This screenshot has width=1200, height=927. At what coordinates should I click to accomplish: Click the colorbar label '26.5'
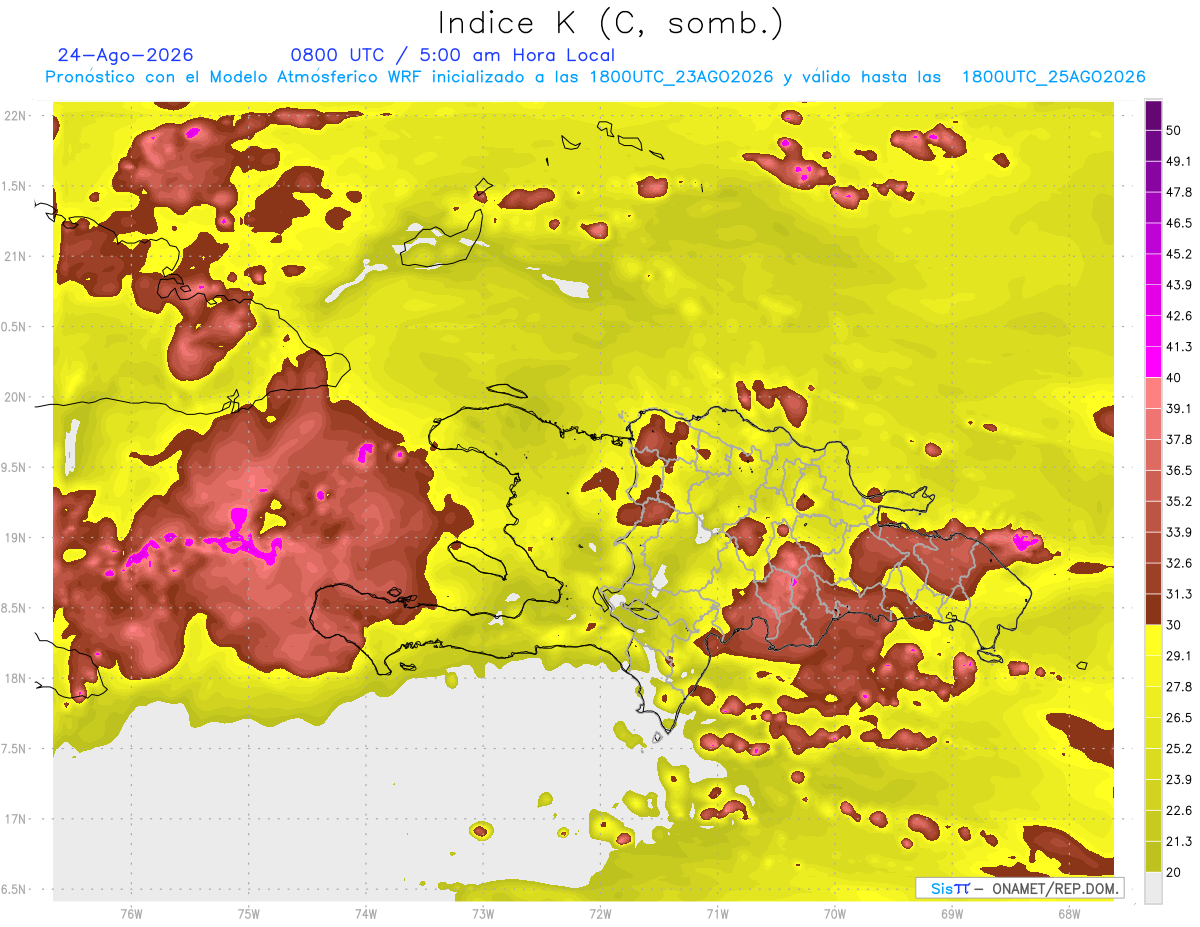pyautogui.click(x=1179, y=718)
